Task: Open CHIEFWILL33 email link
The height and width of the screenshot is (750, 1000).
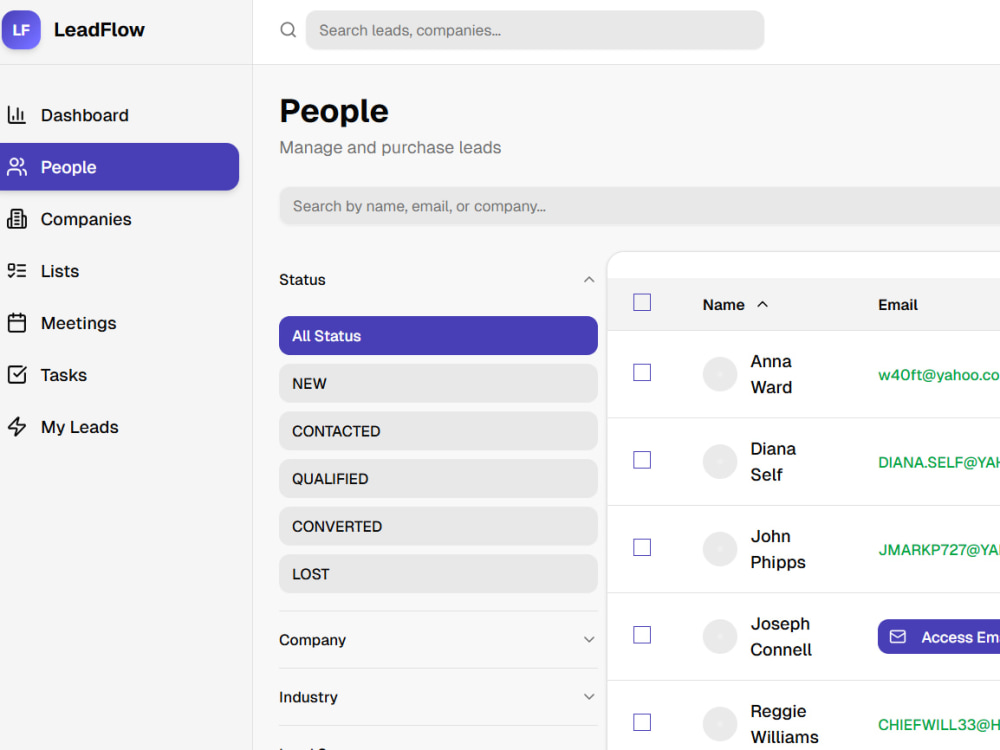Action: click(939, 724)
